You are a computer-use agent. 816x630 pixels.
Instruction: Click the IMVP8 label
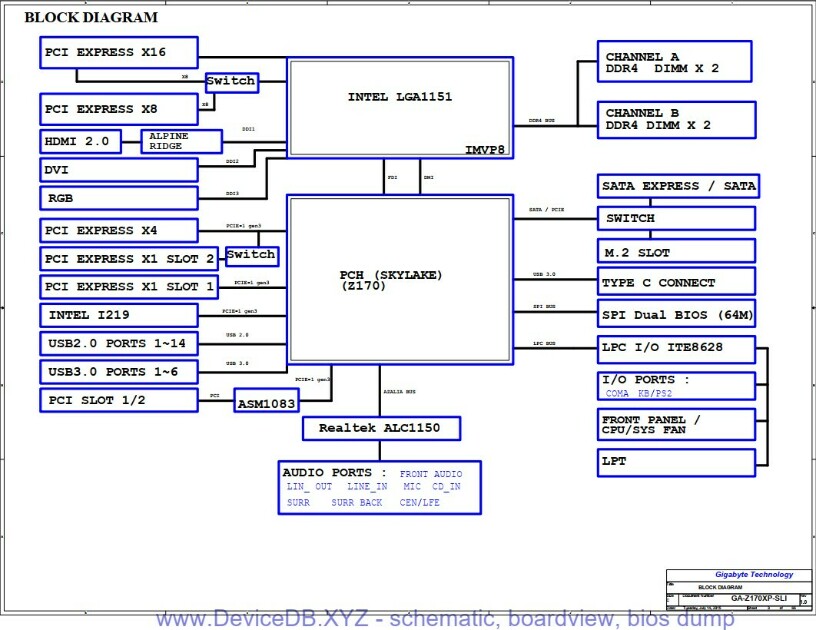coord(484,150)
